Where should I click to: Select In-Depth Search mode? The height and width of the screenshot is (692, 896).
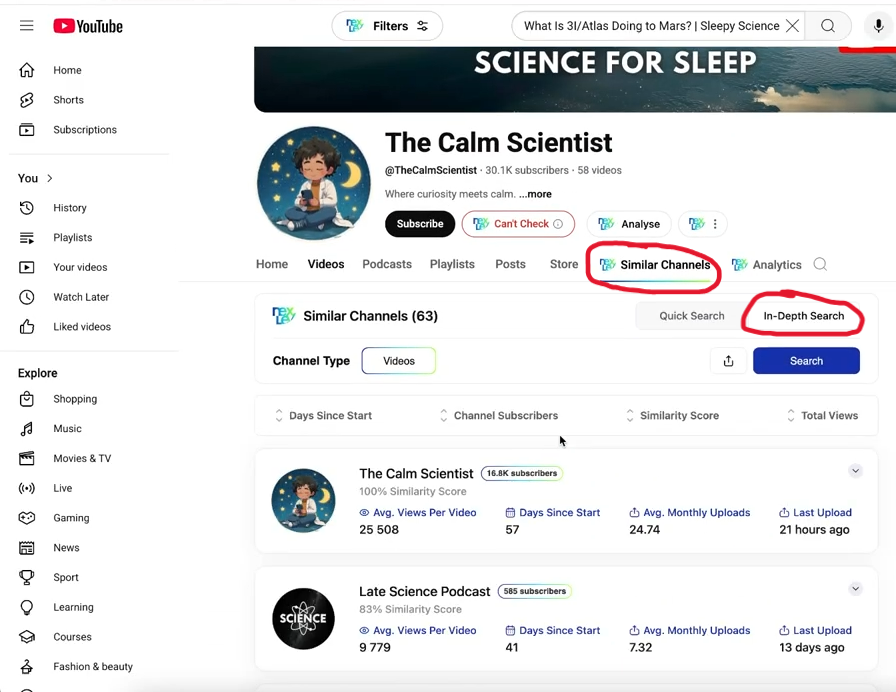[x=803, y=316]
